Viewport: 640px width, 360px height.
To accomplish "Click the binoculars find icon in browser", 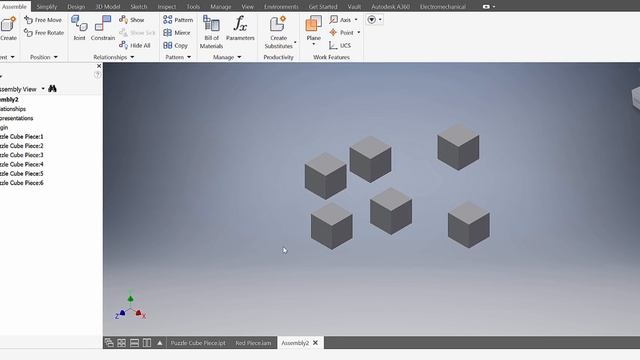I will tap(52, 89).
